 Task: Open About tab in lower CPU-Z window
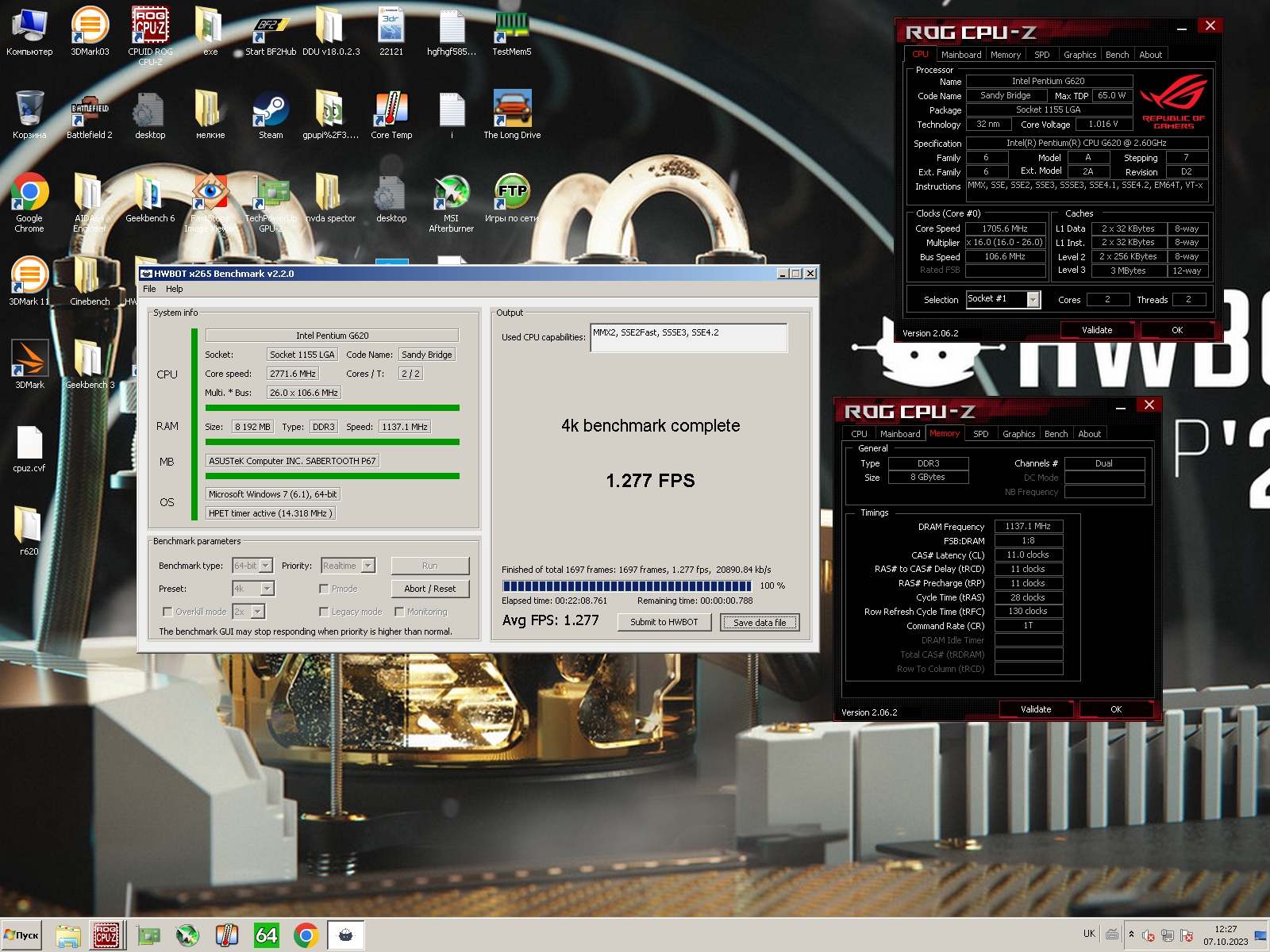tap(1089, 434)
